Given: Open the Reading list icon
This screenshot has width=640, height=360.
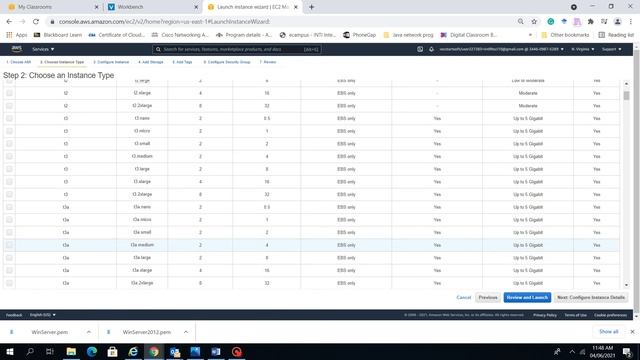Looking at the screenshot, I should [x=602, y=35].
